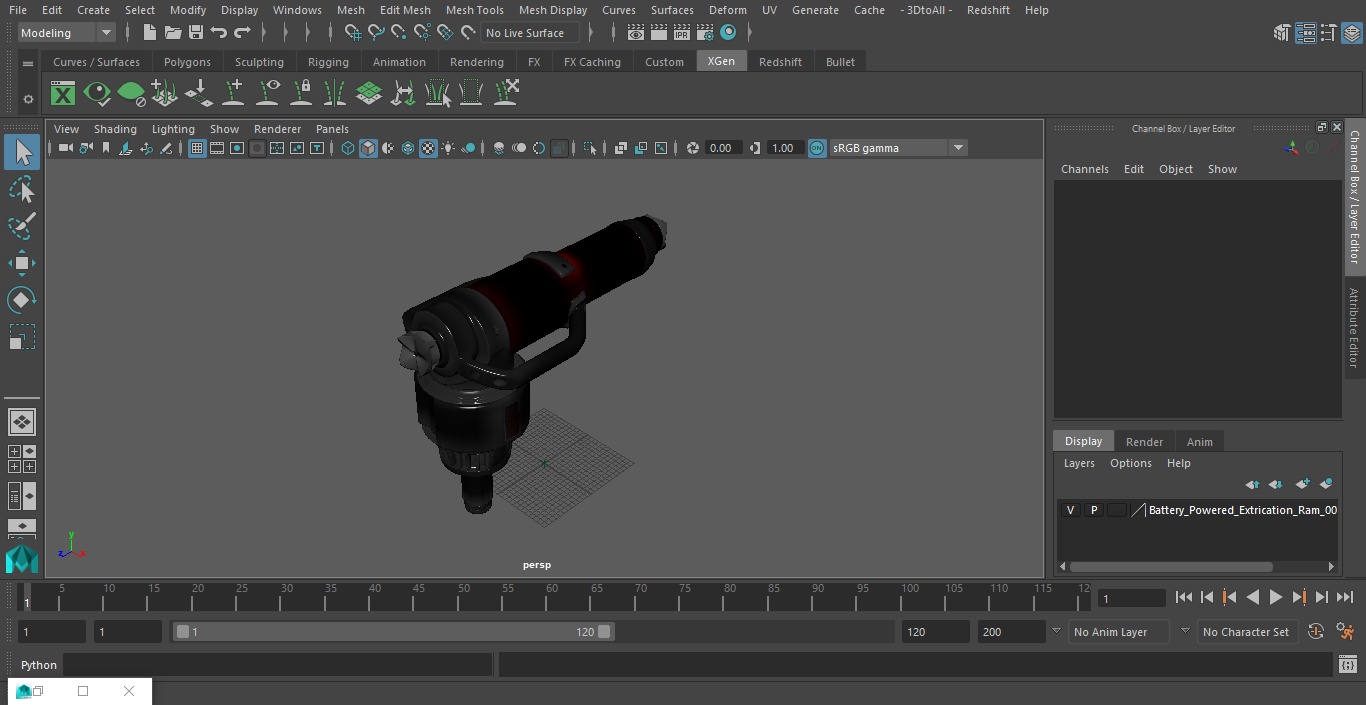The height and width of the screenshot is (705, 1366).
Task: Click the Open scene folder icon
Action: click(x=172, y=33)
